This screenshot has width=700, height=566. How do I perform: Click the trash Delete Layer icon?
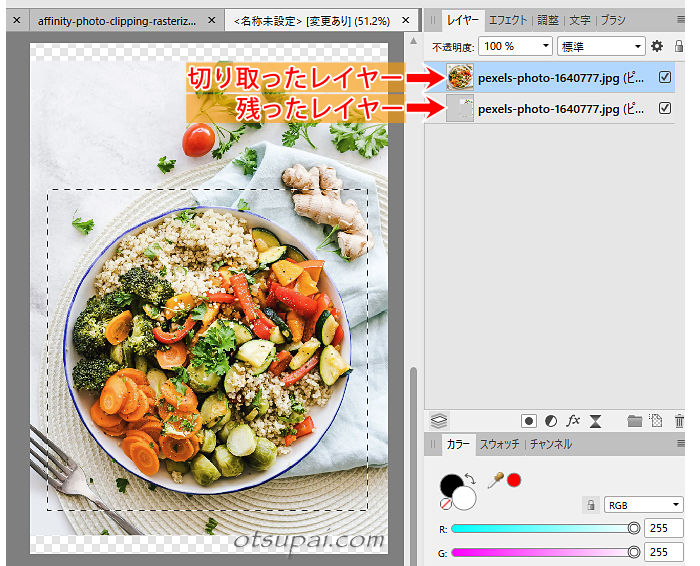tap(680, 421)
